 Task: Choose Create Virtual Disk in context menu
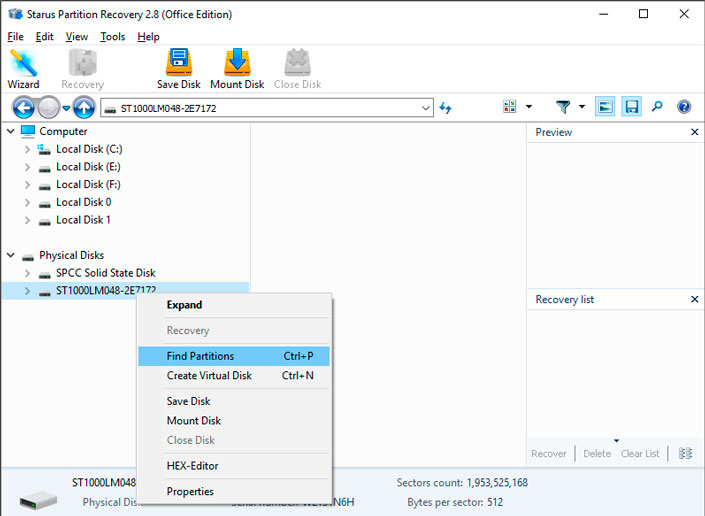pos(234,375)
